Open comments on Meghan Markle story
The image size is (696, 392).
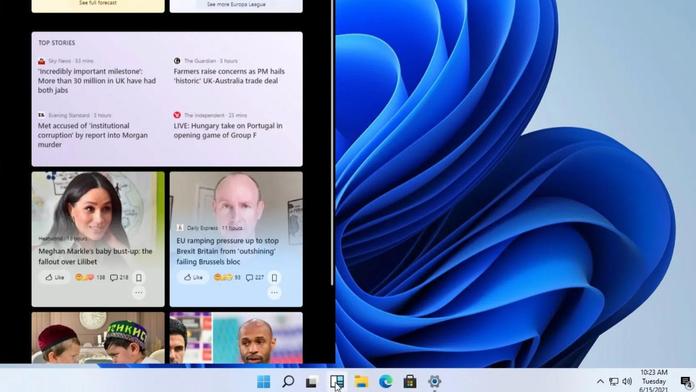119,277
